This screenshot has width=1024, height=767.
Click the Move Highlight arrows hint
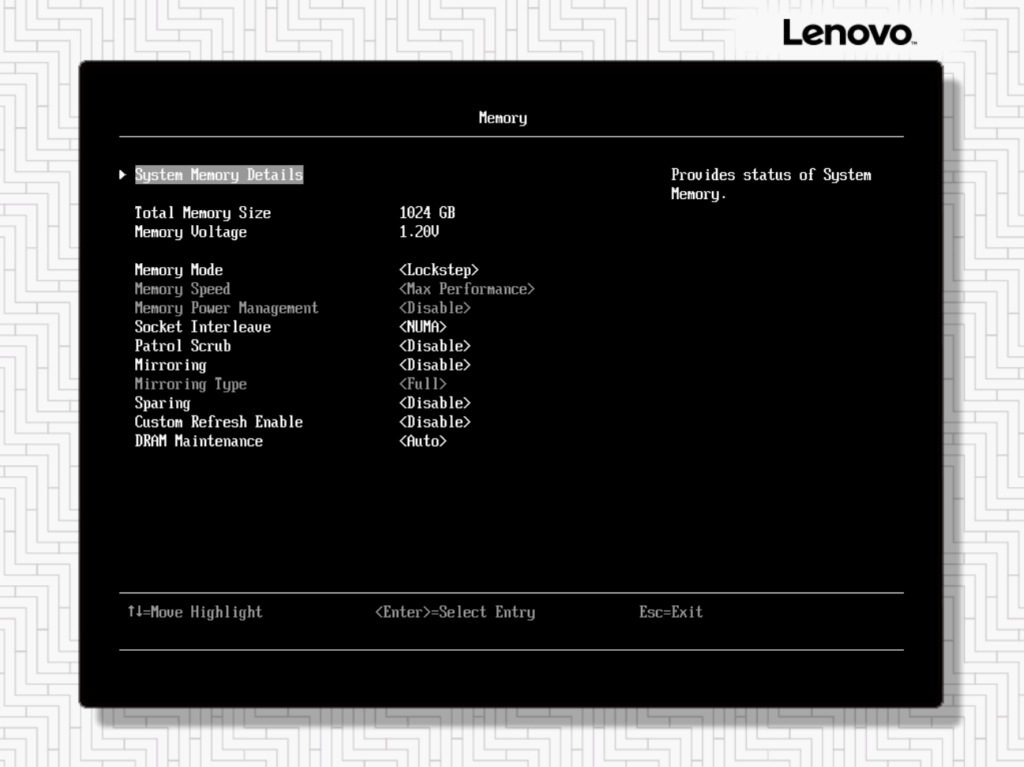195,612
